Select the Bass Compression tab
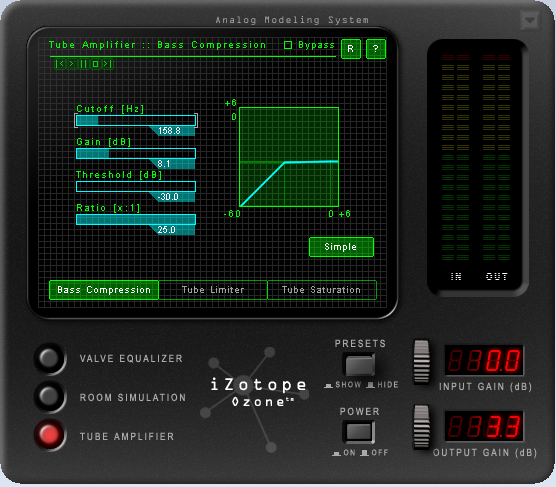The width and height of the screenshot is (556, 487). click(104, 290)
